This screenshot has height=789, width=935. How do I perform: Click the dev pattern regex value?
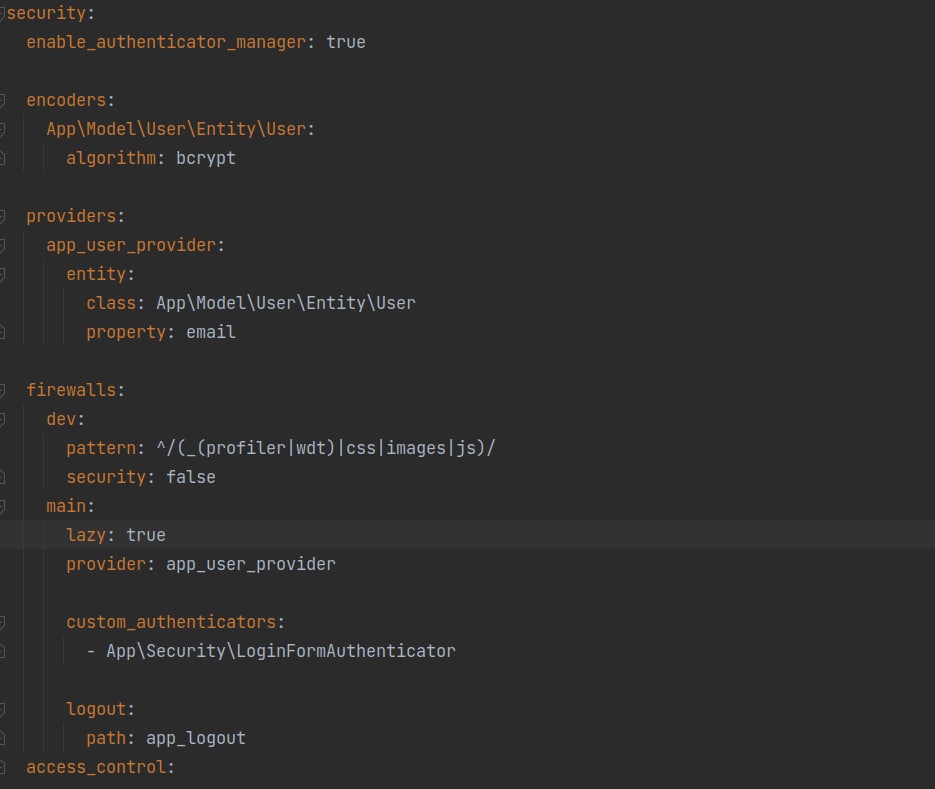(x=326, y=448)
